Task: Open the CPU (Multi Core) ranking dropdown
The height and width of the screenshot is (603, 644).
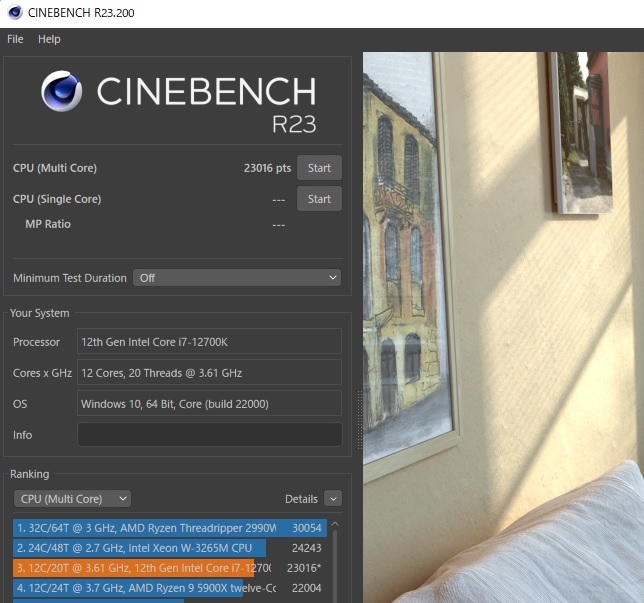Action: (x=72, y=499)
